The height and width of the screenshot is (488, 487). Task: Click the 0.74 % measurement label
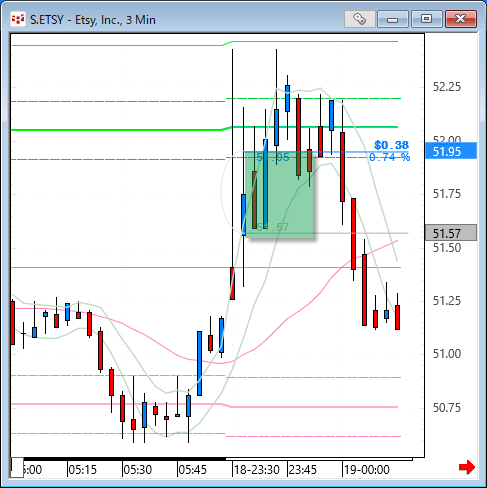click(390, 157)
